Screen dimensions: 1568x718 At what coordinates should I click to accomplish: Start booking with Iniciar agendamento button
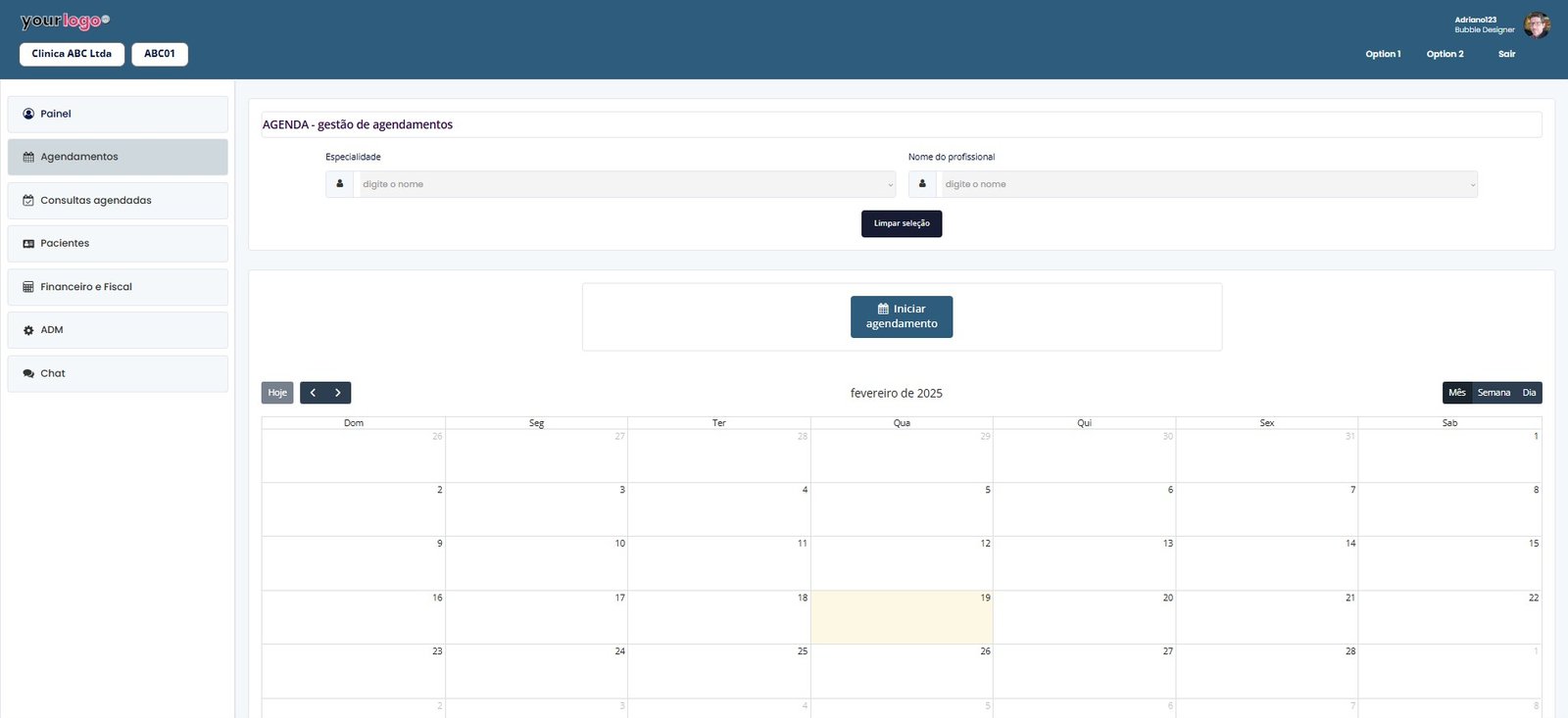pos(902,316)
